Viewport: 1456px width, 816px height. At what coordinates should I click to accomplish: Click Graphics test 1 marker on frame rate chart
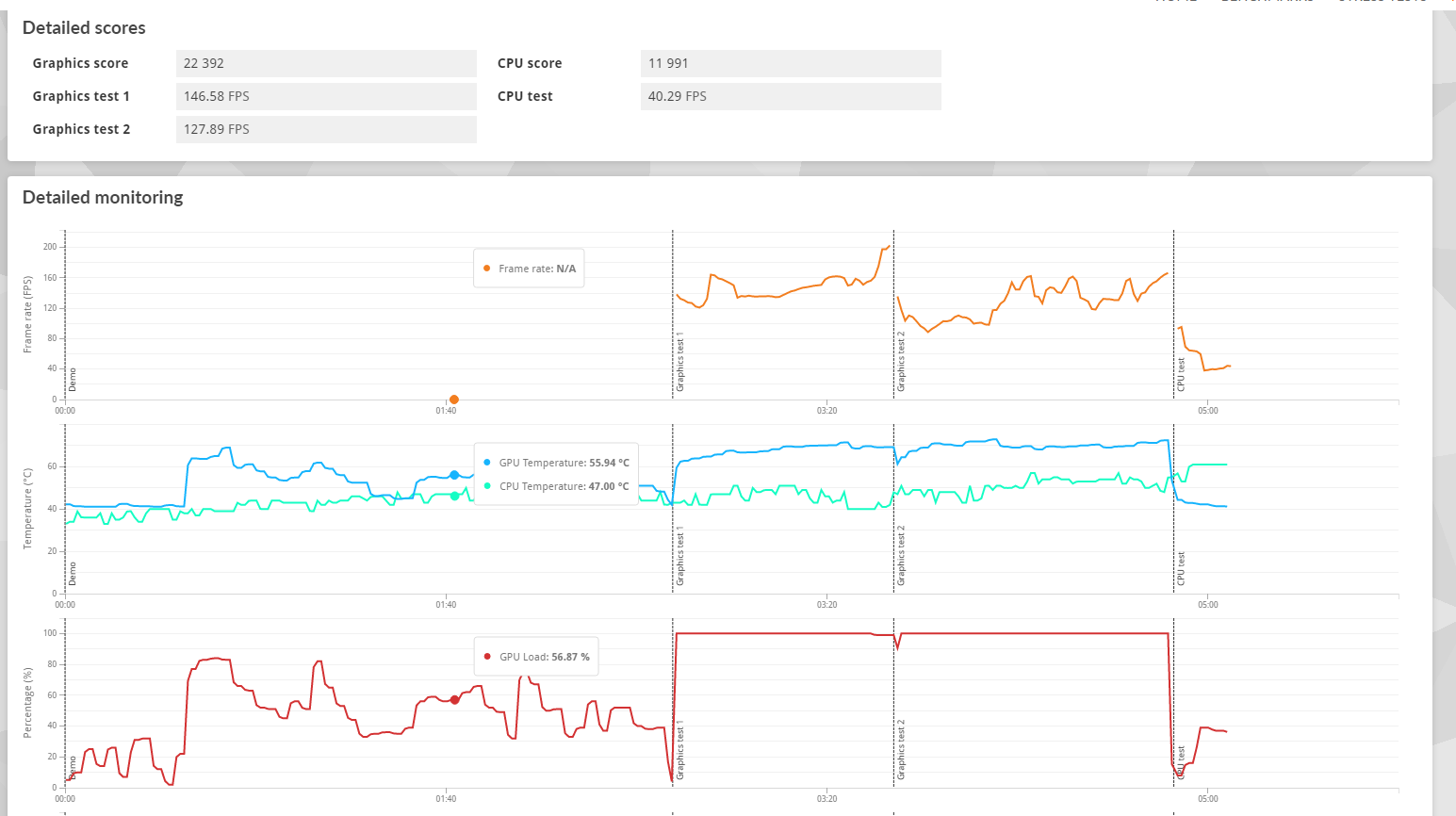click(x=680, y=362)
